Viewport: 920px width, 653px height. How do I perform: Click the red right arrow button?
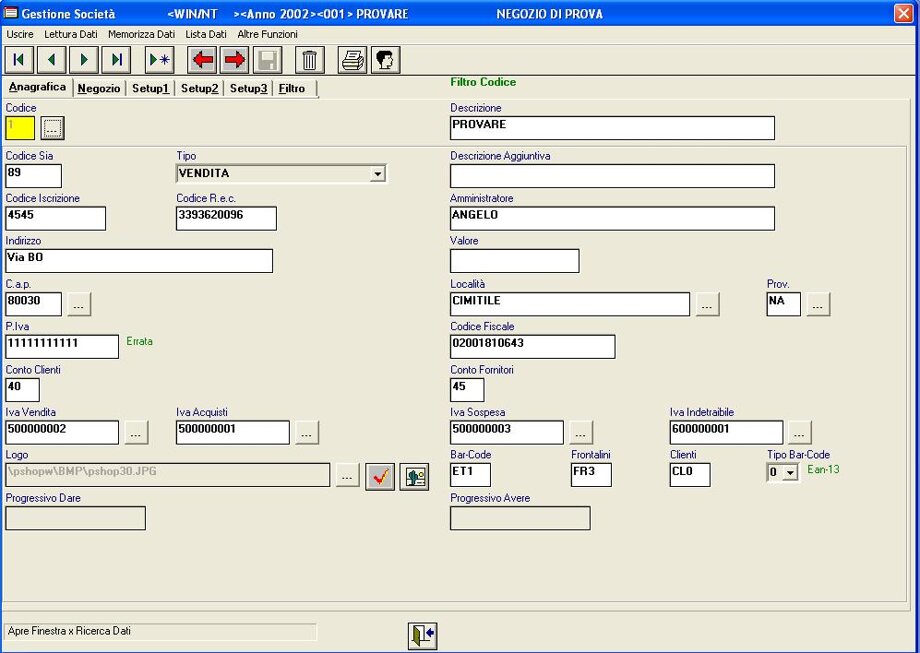pos(235,60)
